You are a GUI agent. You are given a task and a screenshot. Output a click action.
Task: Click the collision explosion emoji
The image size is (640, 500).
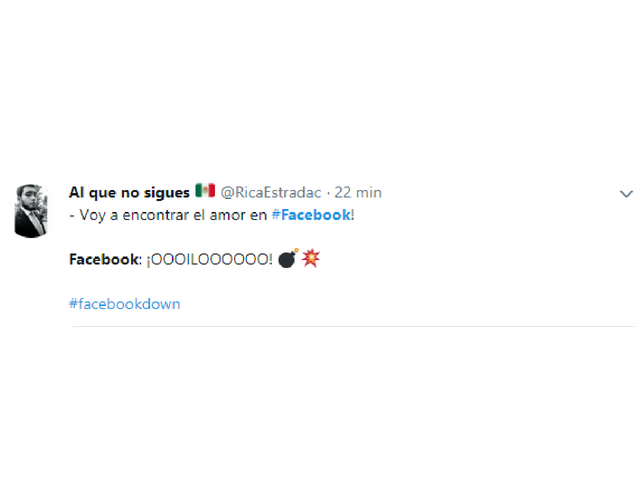[311, 258]
